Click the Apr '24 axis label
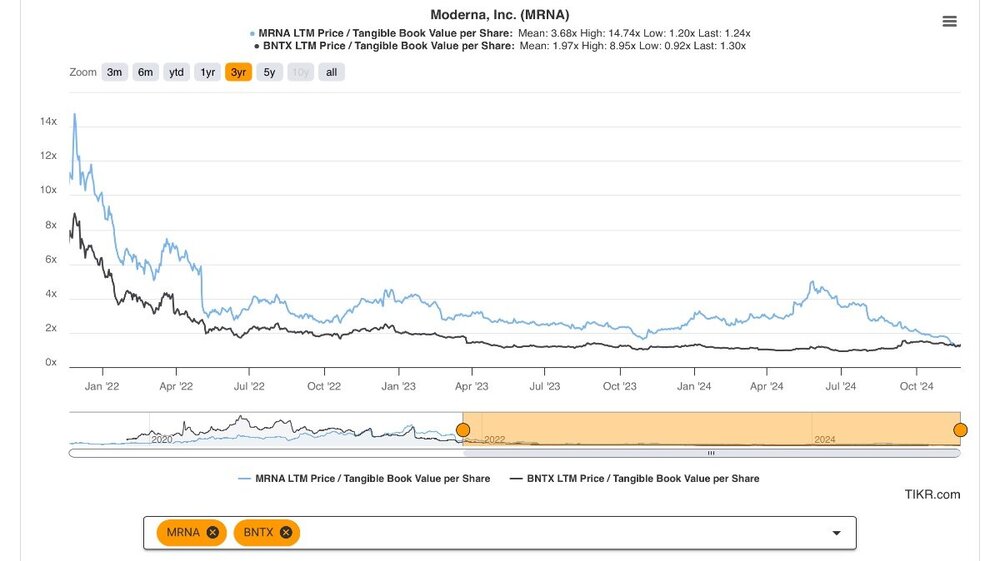Image resolution: width=1000 pixels, height=561 pixels. tap(767, 386)
